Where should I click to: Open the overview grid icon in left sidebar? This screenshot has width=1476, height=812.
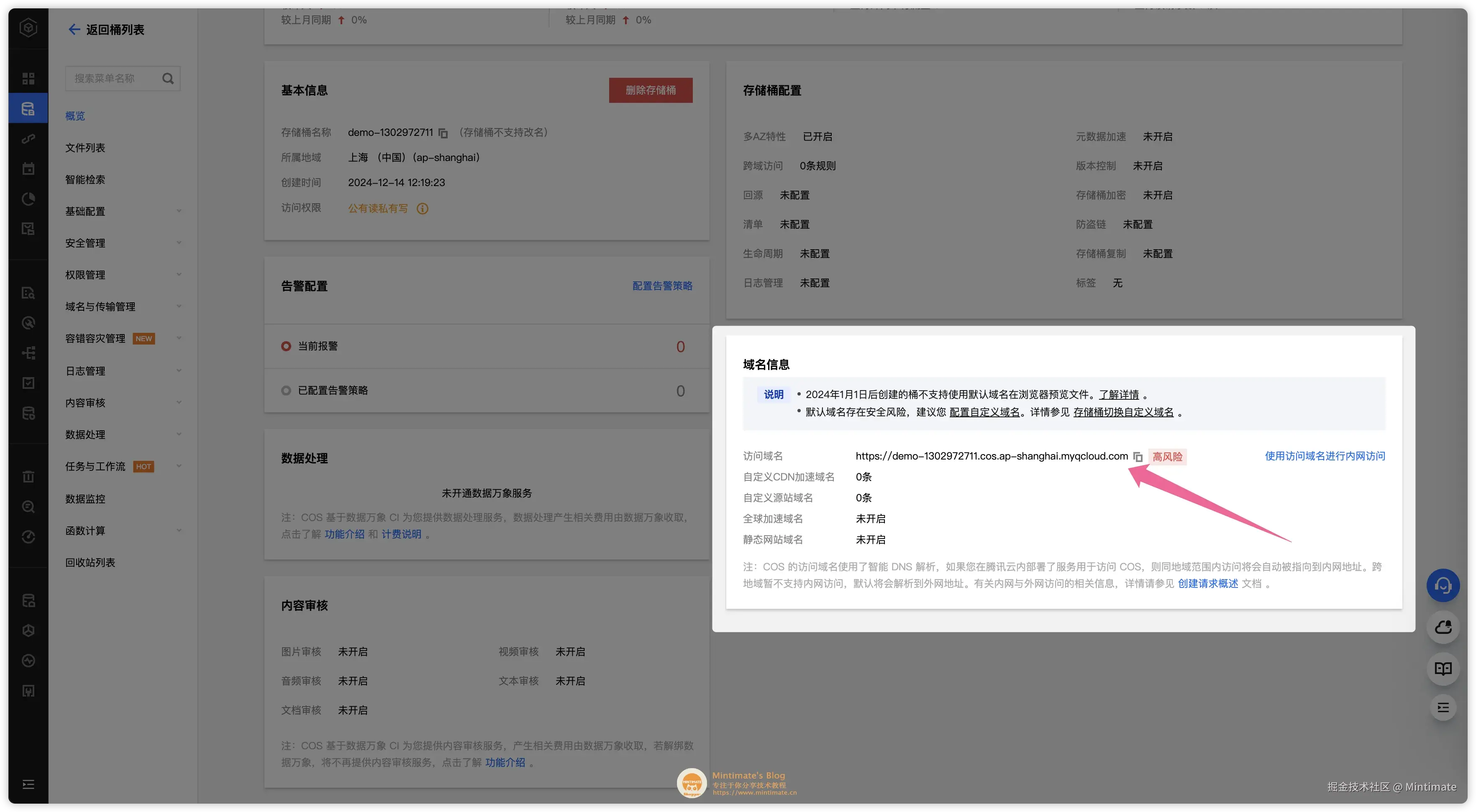click(x=28, y=78)
